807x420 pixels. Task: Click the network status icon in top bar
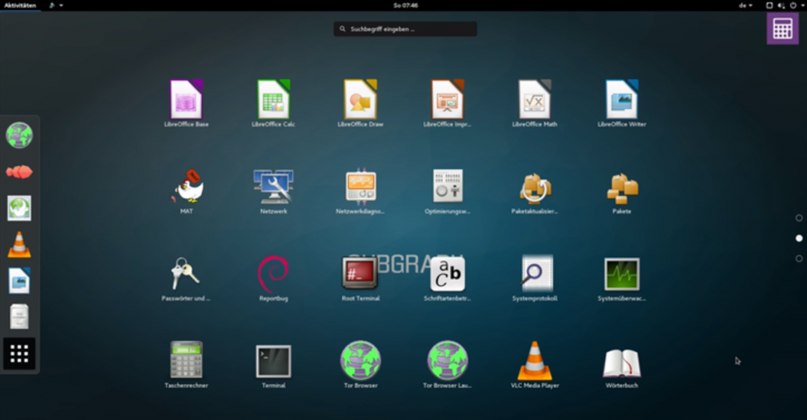tap(769, 5)
